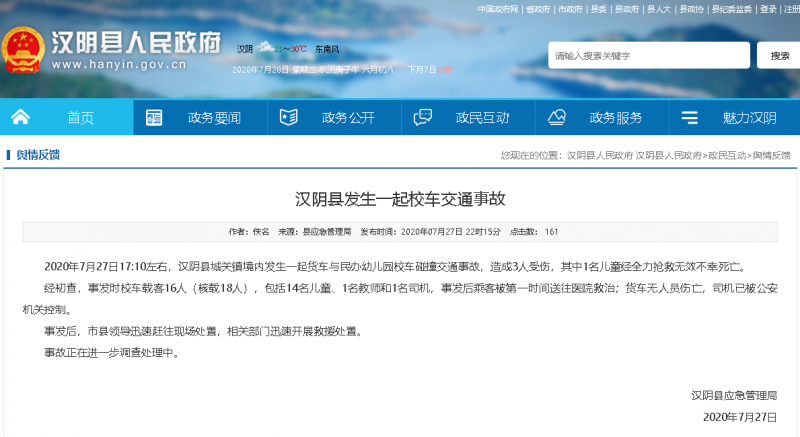
Task: Click the home icon in navigation bar
Action: pos(20,117)
